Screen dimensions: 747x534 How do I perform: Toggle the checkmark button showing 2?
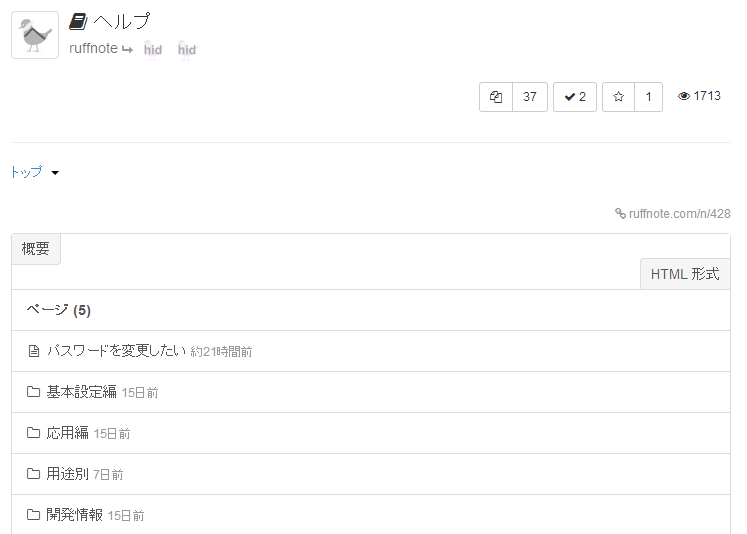point(575,97)
